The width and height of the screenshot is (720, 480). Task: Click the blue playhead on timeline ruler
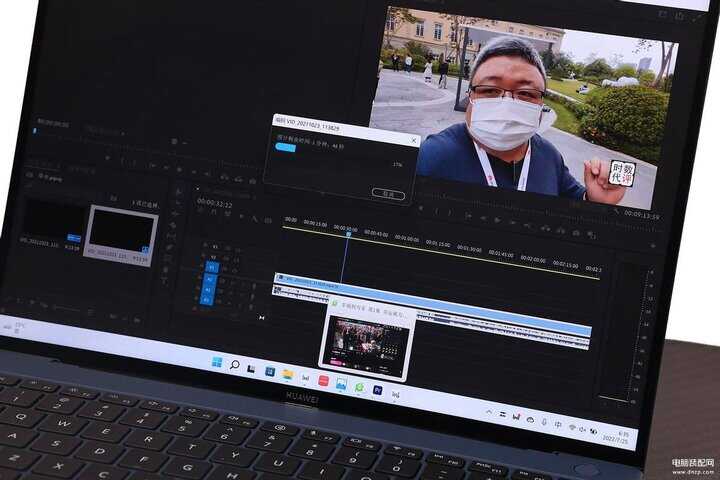343,229
